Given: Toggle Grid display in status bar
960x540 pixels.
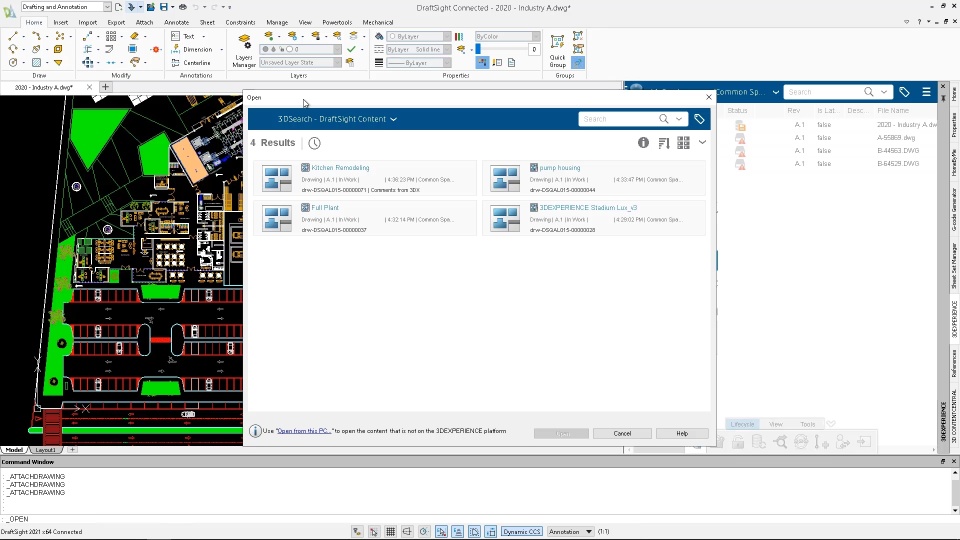Looking at the screenshot, I should click(x=391, y=531).
